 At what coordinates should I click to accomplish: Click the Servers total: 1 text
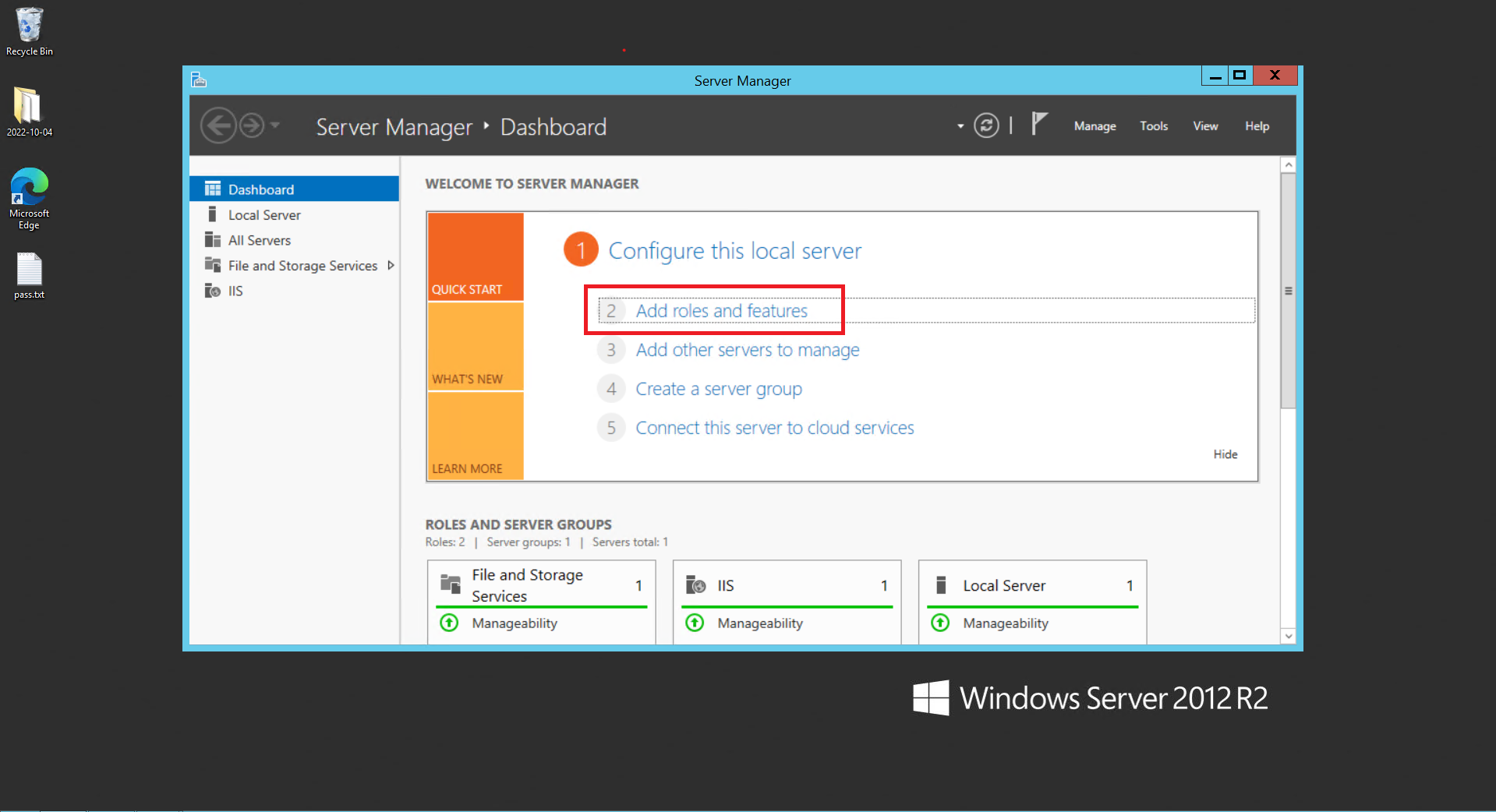[x=630, y=542]
